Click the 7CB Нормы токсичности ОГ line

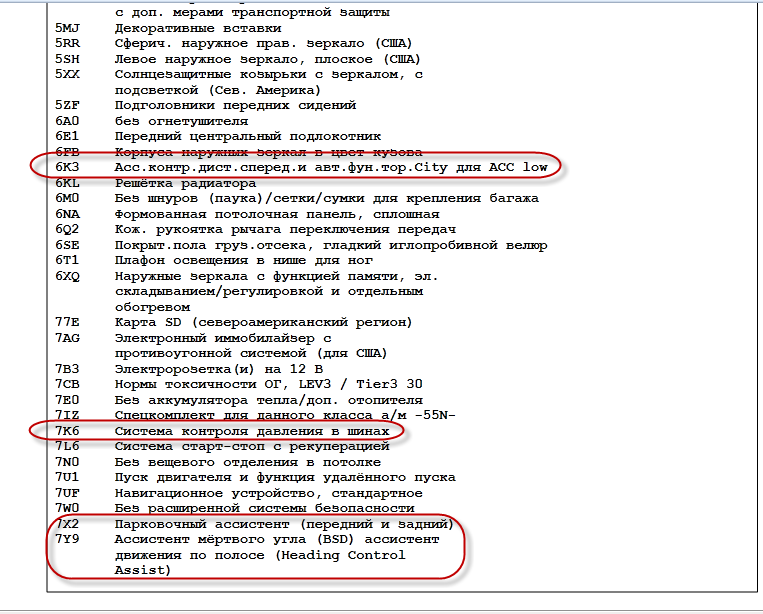(x=238, y=384)
